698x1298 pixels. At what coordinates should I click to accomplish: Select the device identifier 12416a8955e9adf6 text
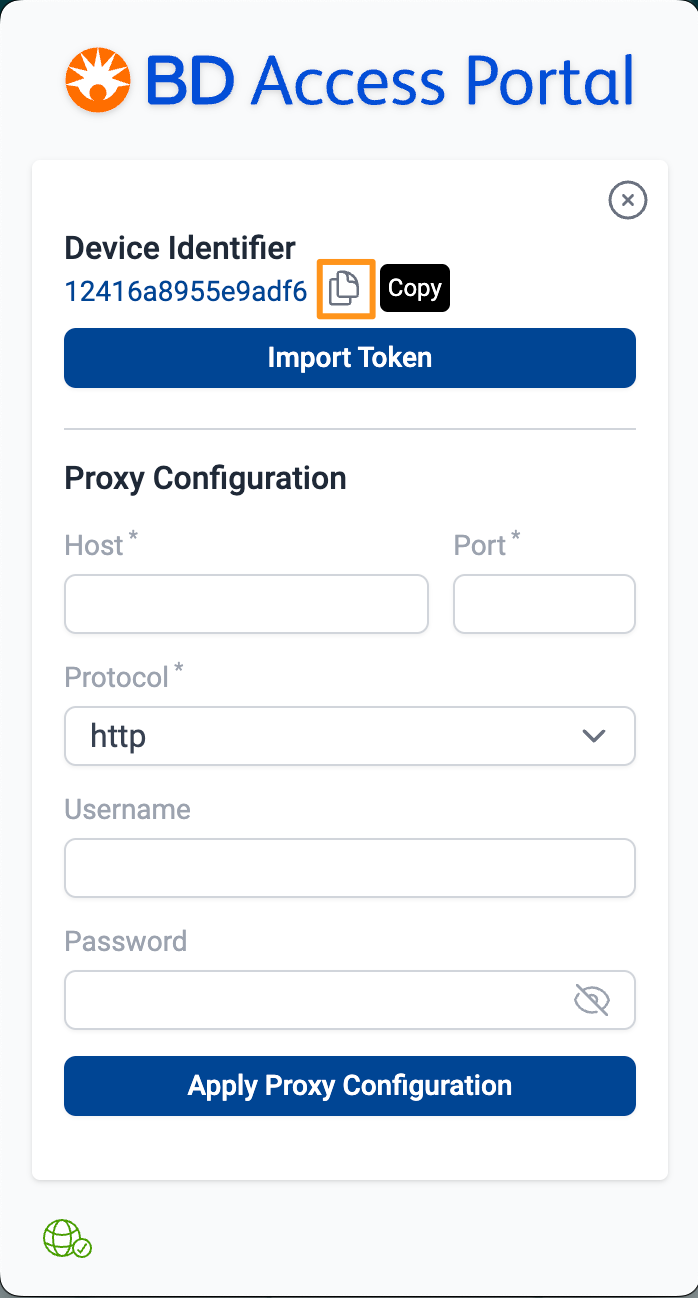click(x=186, y=291)
